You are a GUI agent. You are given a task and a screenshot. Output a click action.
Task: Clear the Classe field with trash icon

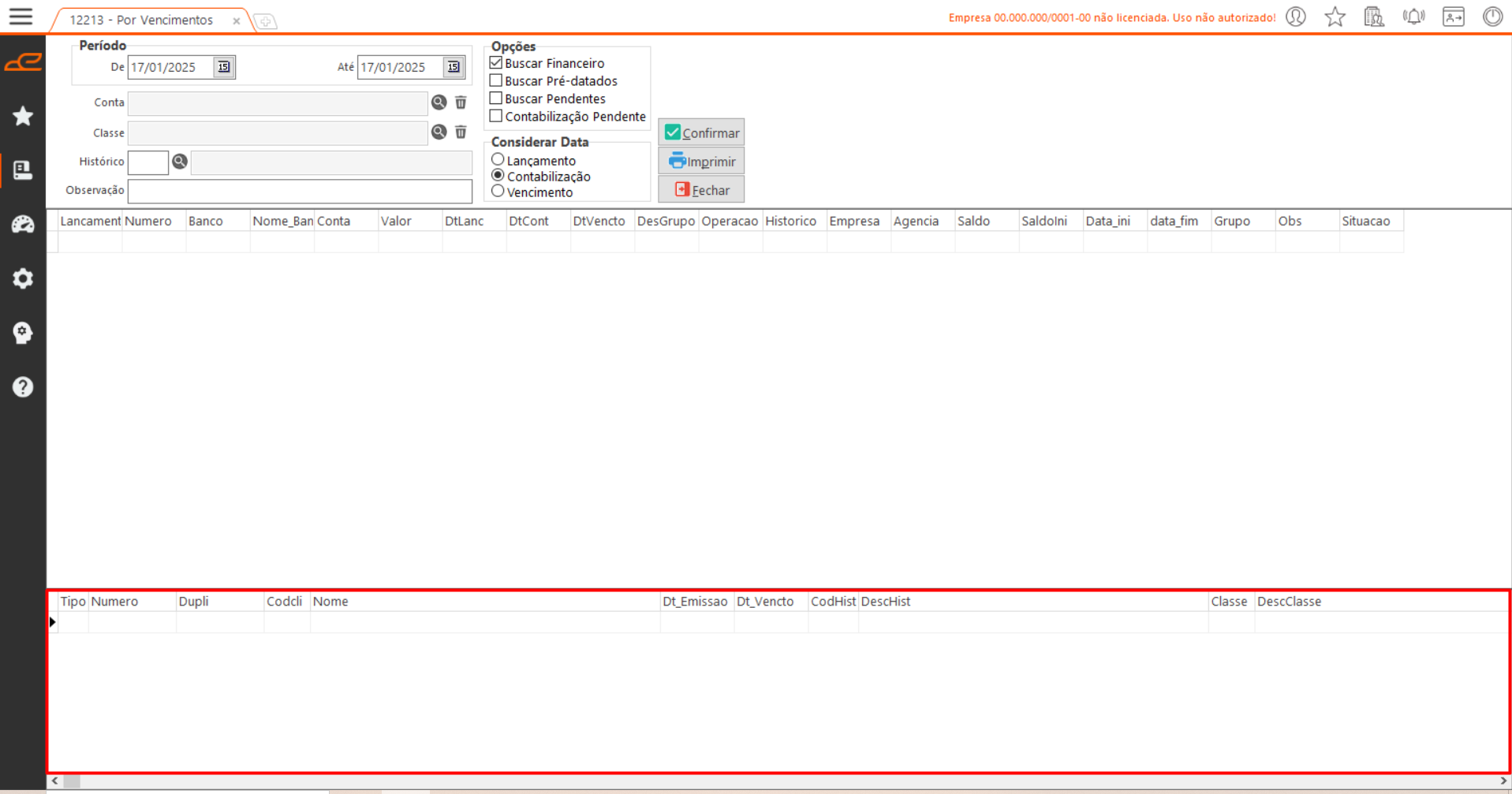[x=461, y=132]
